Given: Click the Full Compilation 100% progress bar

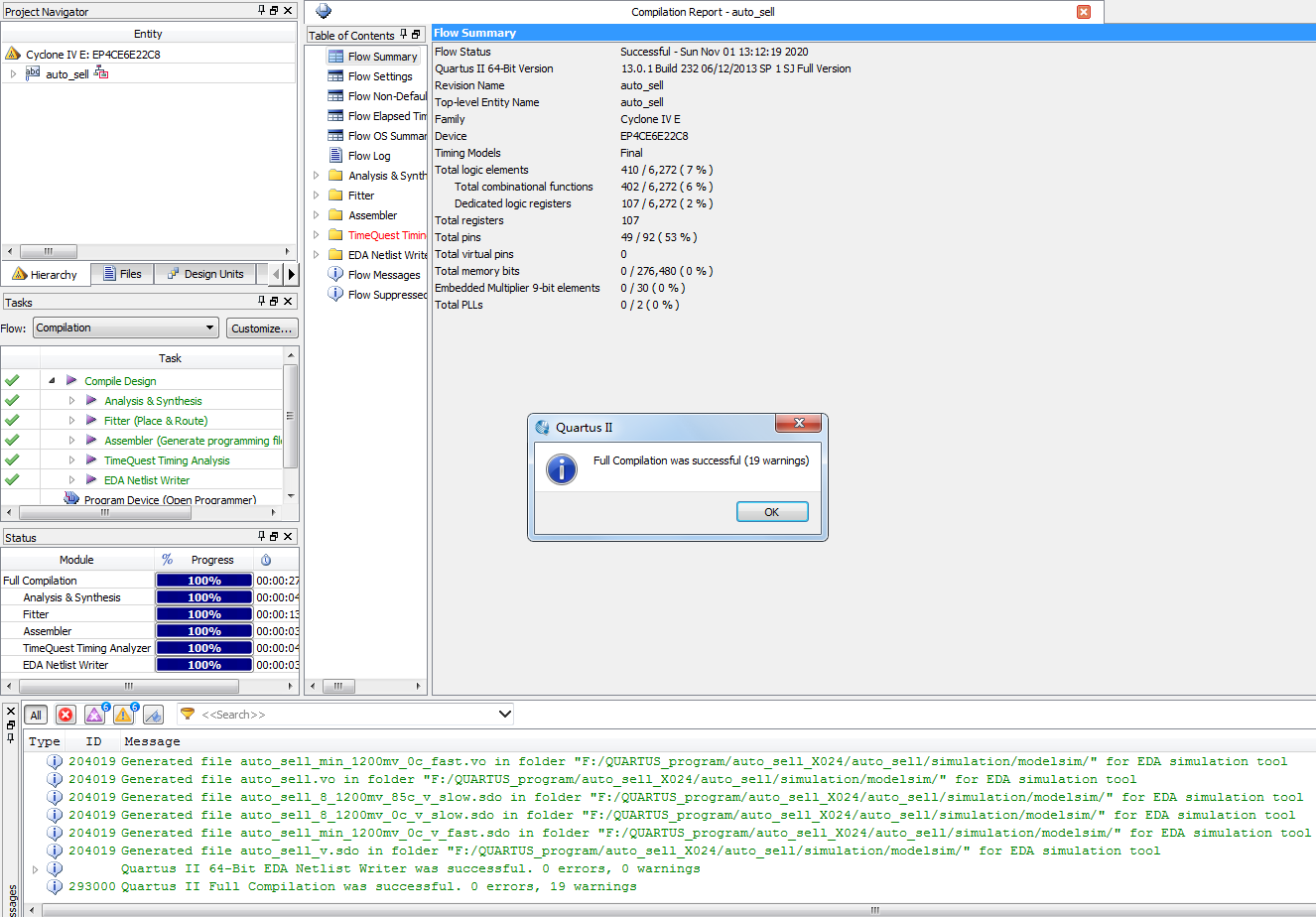Looking at the screenshot, I should tap(204, 581).
